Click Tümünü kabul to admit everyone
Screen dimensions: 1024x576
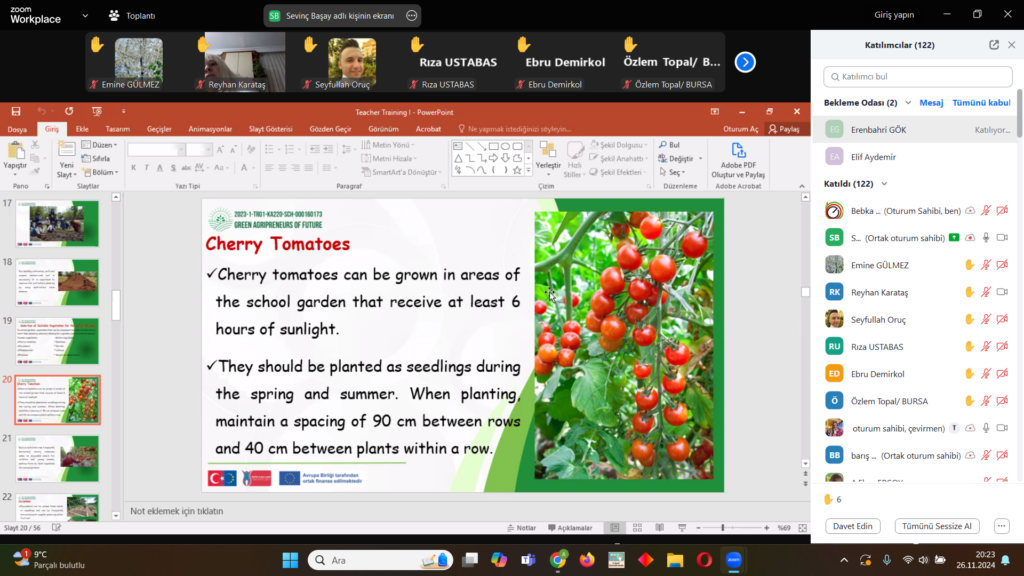pos(981,103)
